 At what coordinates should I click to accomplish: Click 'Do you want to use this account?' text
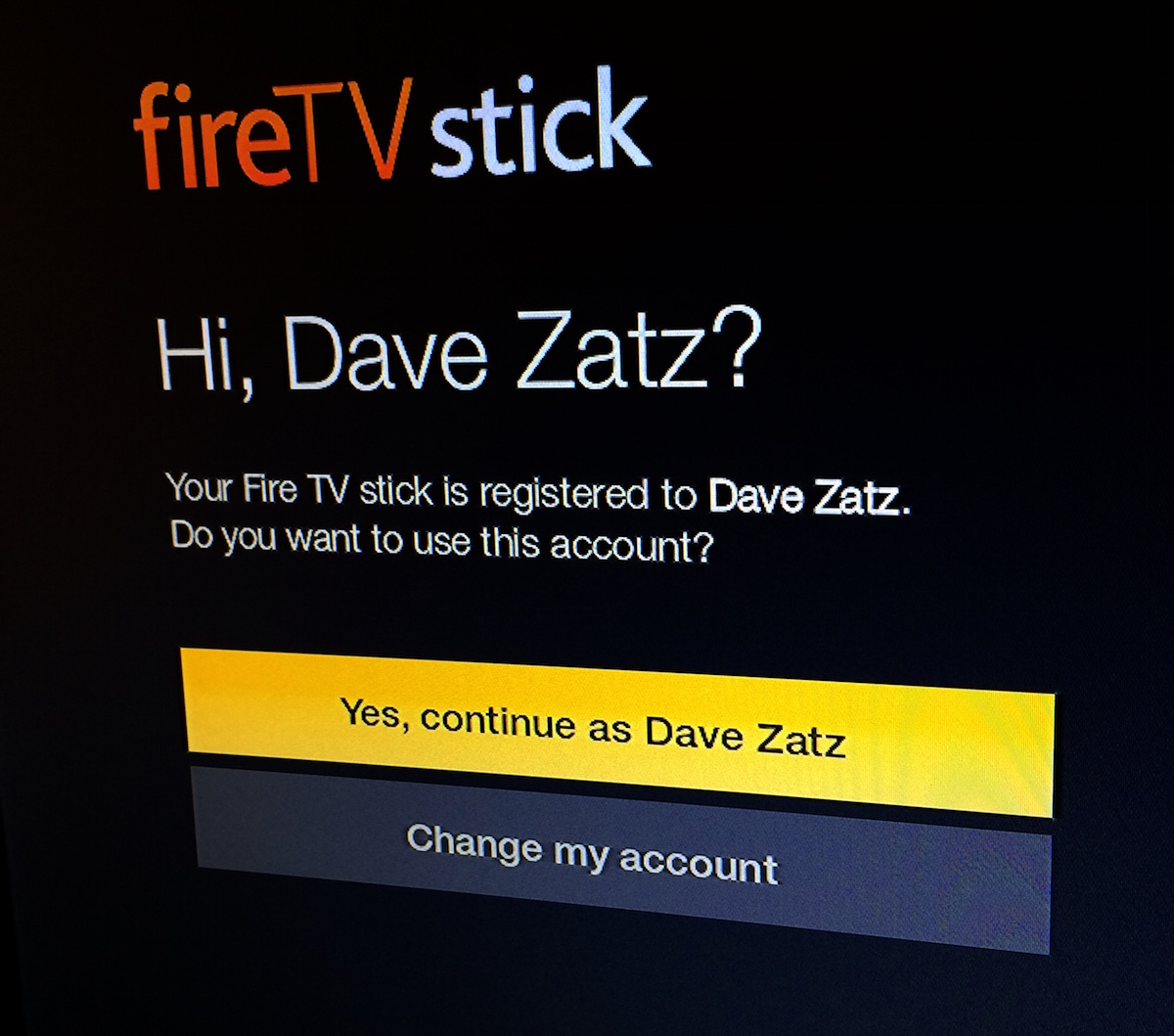441,540
